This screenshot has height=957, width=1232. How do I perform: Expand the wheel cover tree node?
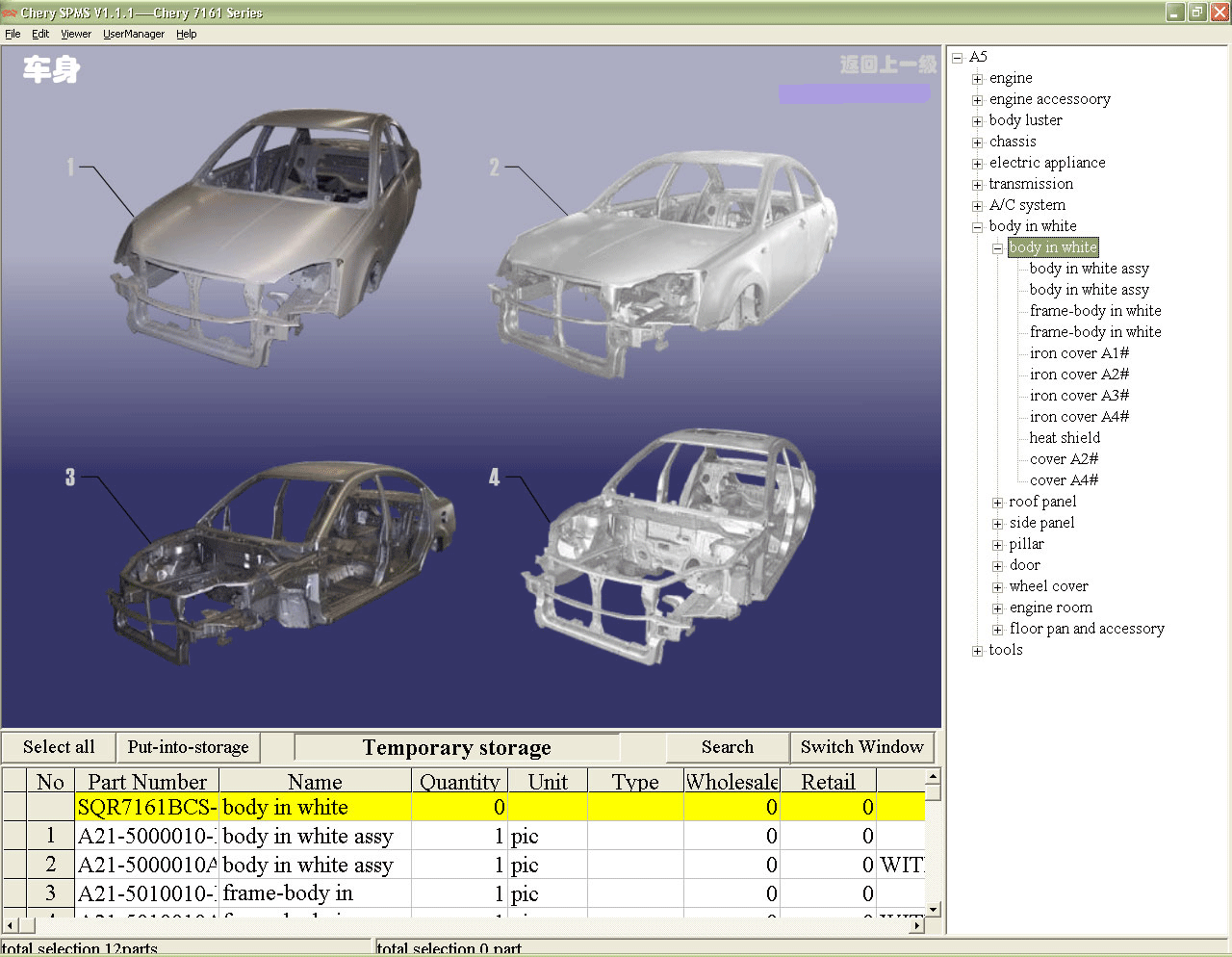point(998,587)
